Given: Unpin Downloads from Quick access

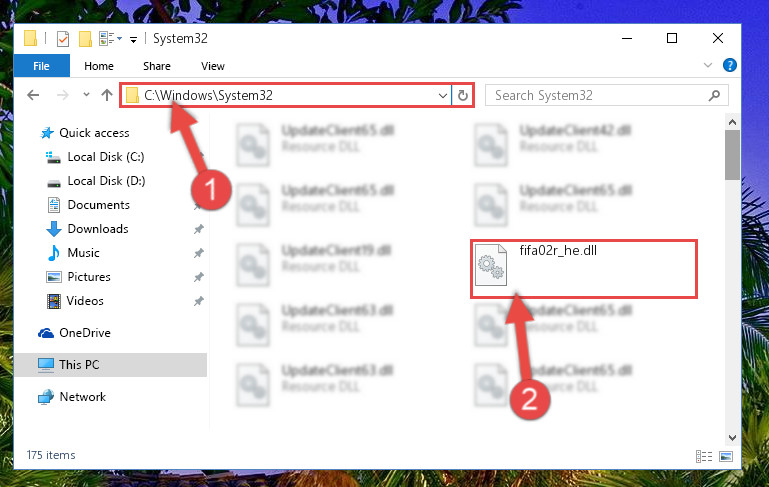Looking at the screenshot, I should tap(199, 229).
